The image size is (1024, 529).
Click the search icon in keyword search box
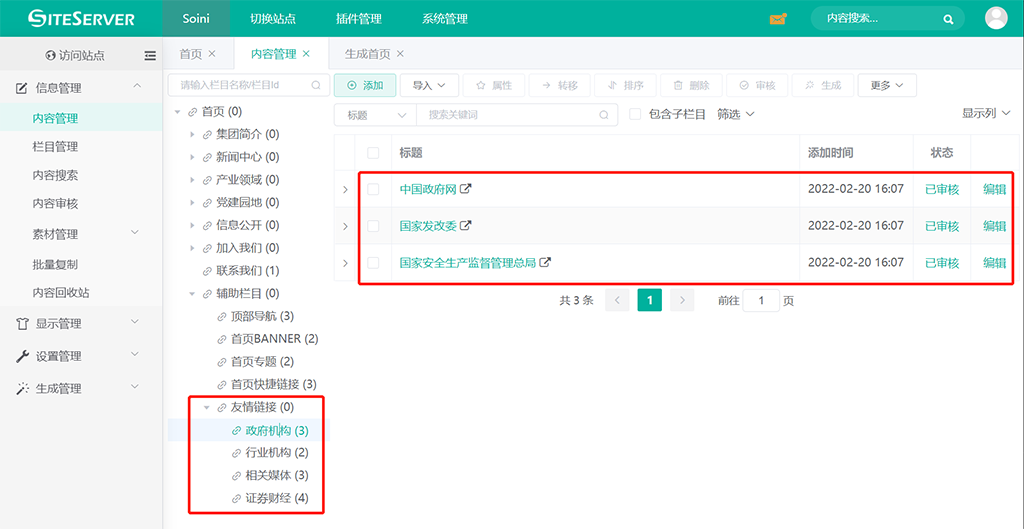[604, 115]
